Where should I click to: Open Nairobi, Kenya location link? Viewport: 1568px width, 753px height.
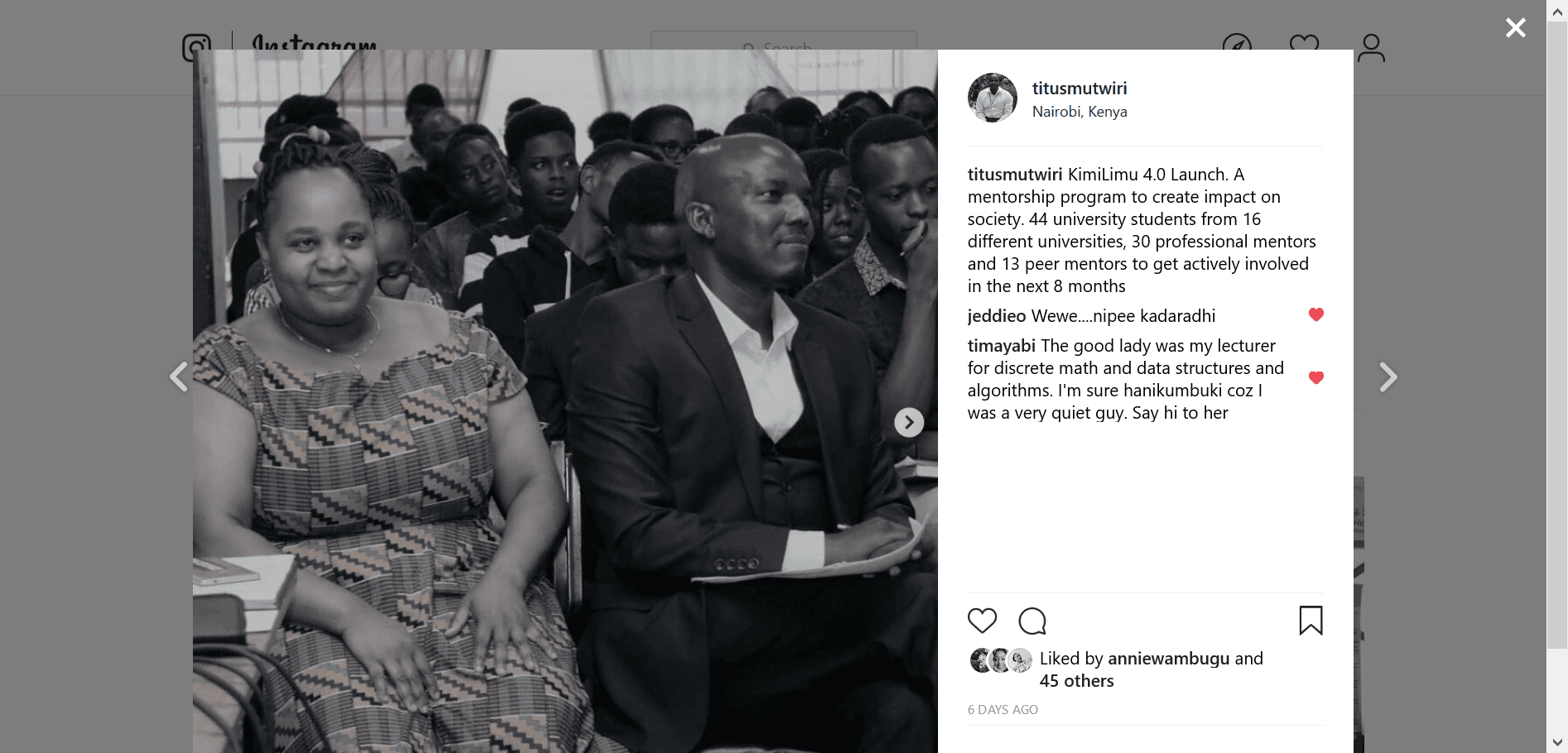[1080, 112]
